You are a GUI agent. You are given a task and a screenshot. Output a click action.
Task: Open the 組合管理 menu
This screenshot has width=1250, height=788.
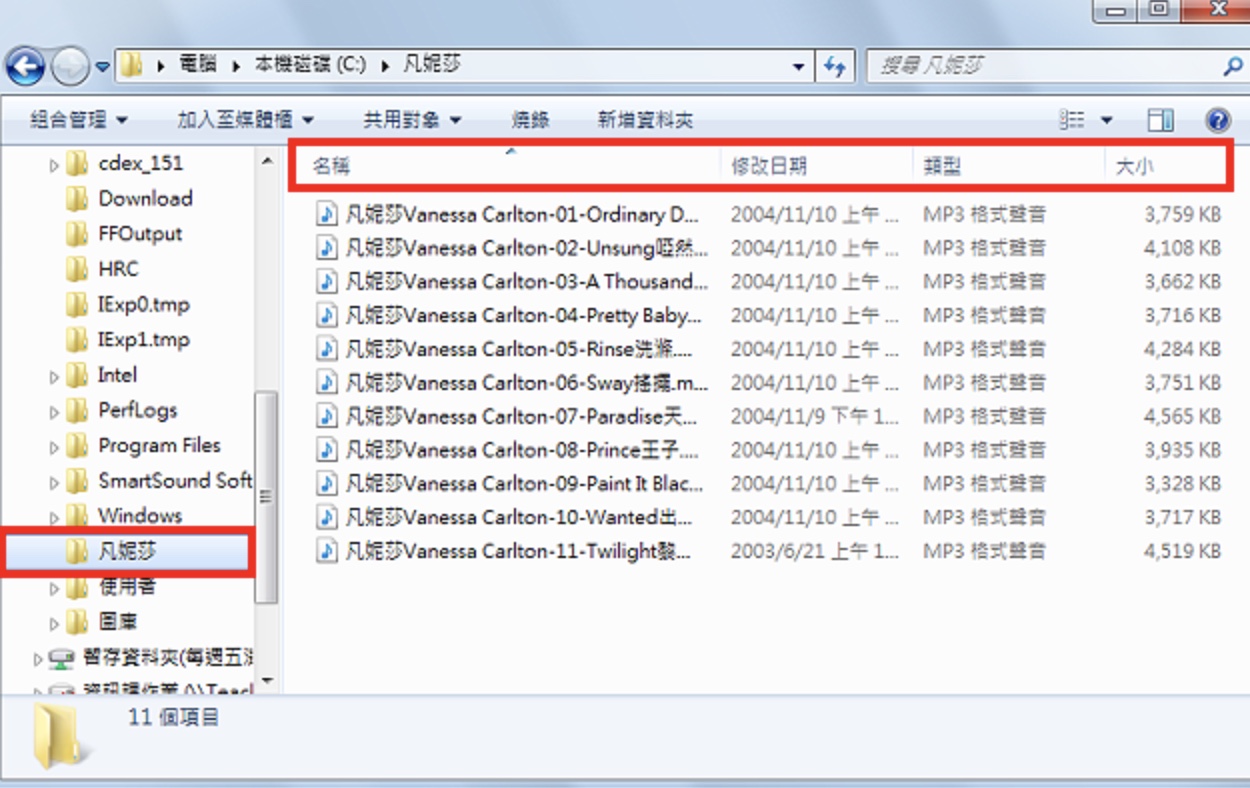pos(79,120)
